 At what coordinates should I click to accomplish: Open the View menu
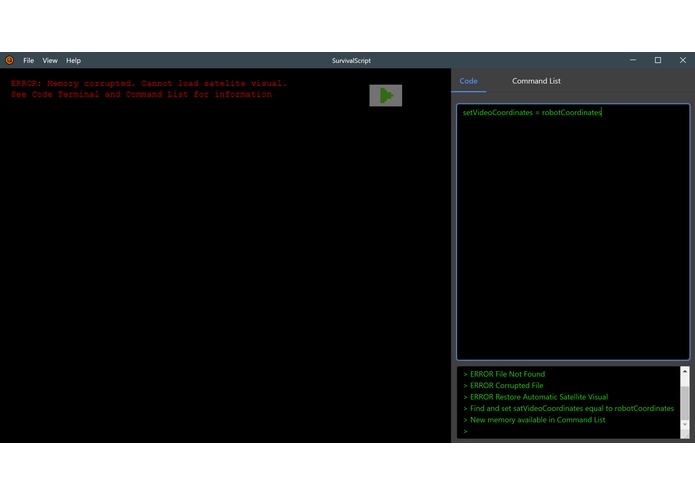(x=50, y=60)
